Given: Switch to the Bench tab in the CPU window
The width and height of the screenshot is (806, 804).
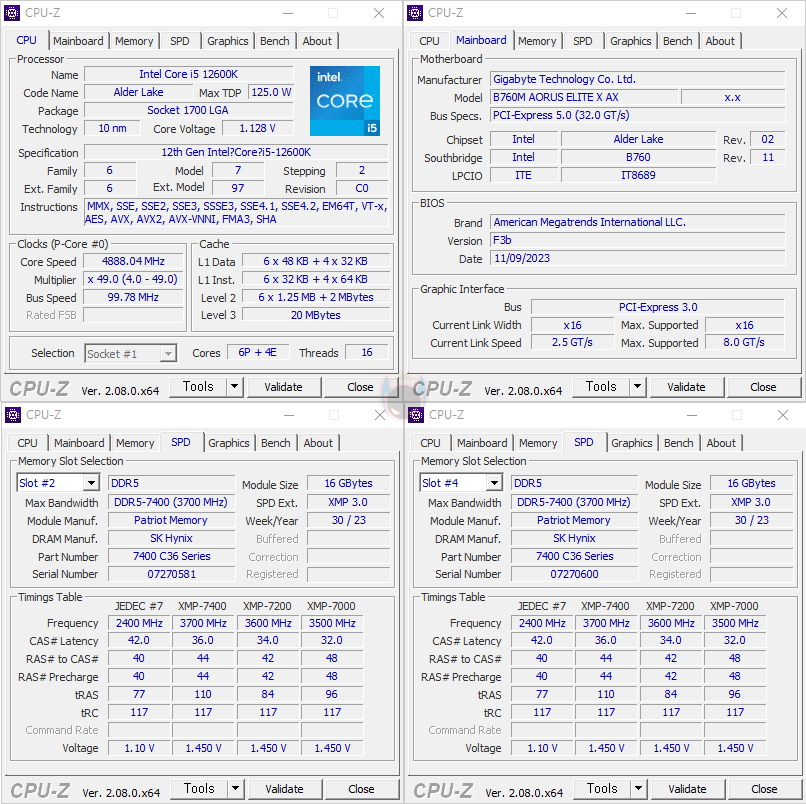Looking at the screenshot, I should (274, 41).
